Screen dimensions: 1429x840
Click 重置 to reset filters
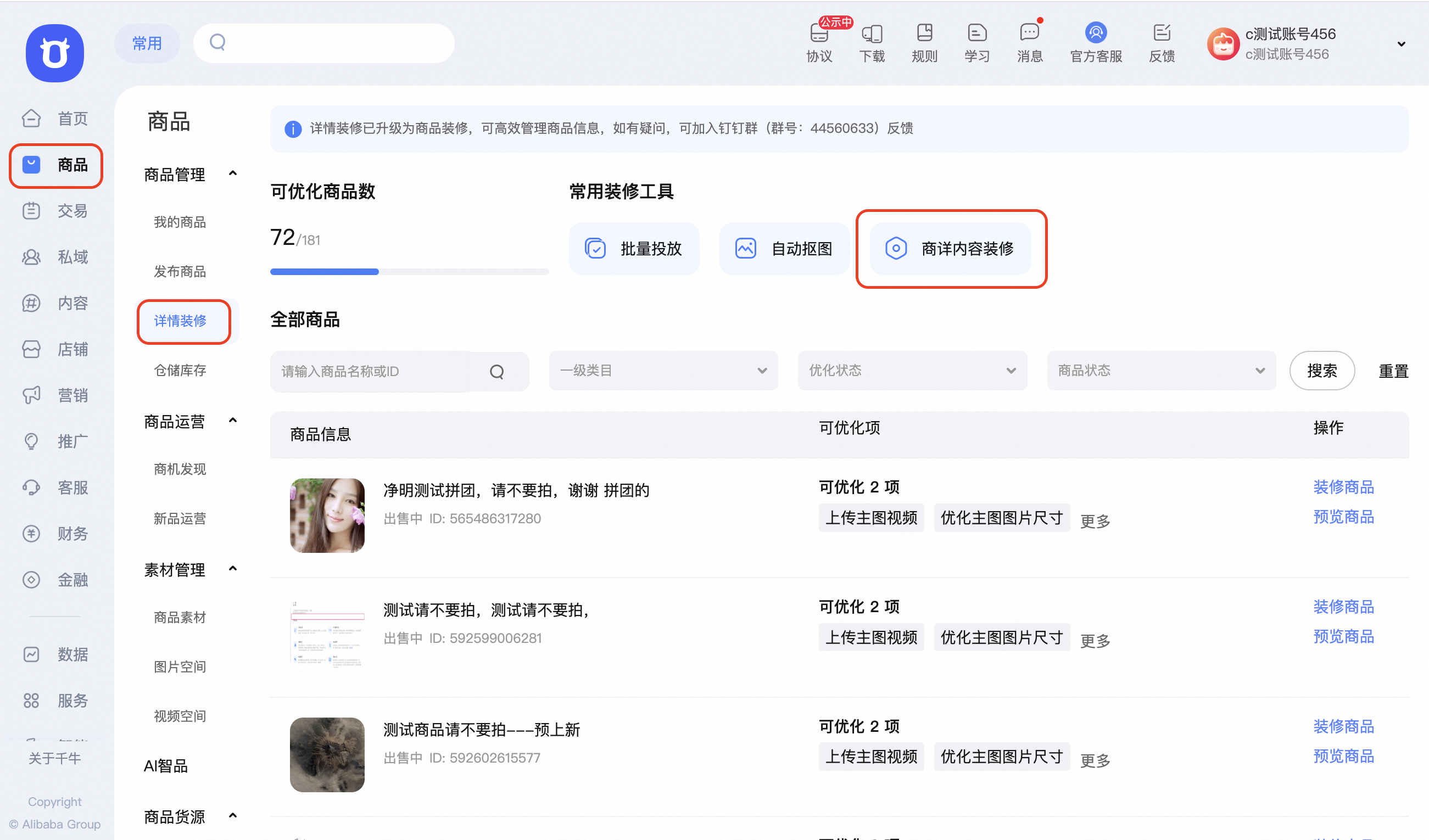(x=1393, y=371)
